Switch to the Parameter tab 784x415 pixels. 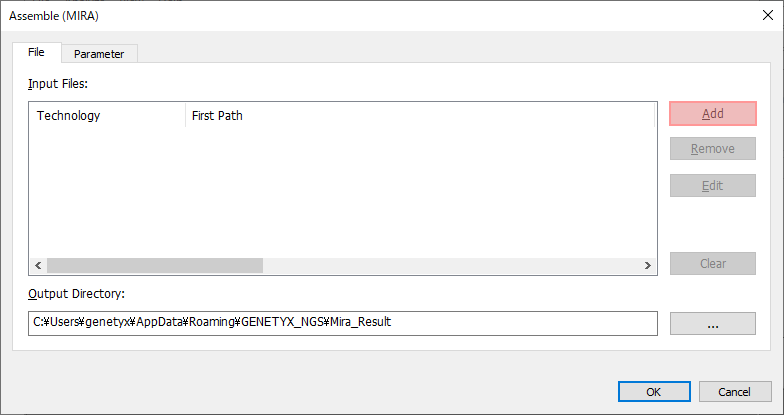click(x=99, y=54)
